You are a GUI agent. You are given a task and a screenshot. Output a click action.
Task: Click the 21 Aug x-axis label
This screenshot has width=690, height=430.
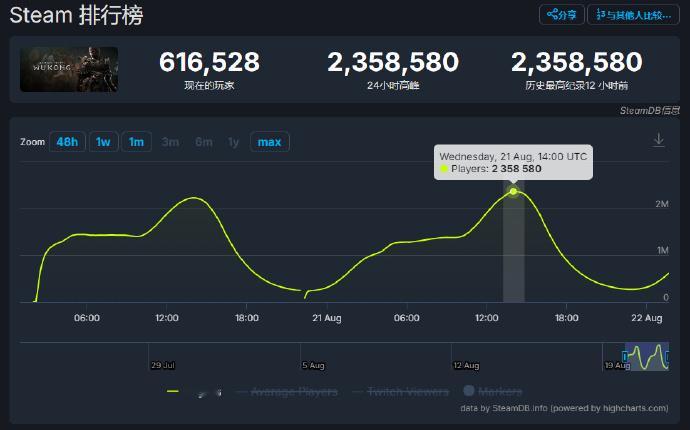click(x=327, y=318)
